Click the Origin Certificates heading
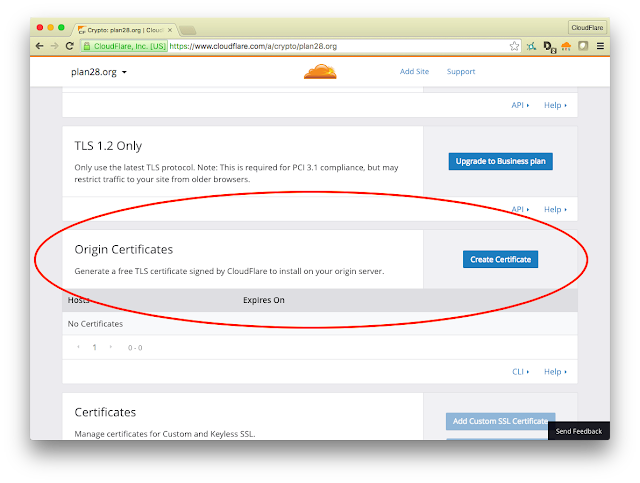 124,249
